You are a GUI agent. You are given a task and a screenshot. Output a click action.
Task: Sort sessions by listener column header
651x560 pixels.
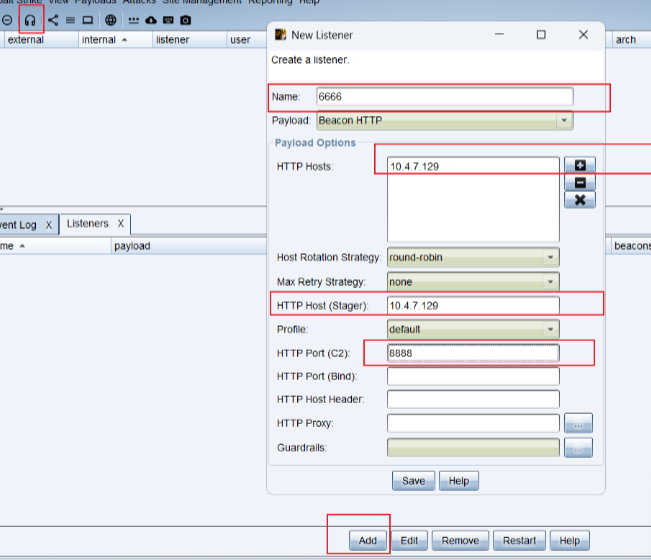click(189, 40)
